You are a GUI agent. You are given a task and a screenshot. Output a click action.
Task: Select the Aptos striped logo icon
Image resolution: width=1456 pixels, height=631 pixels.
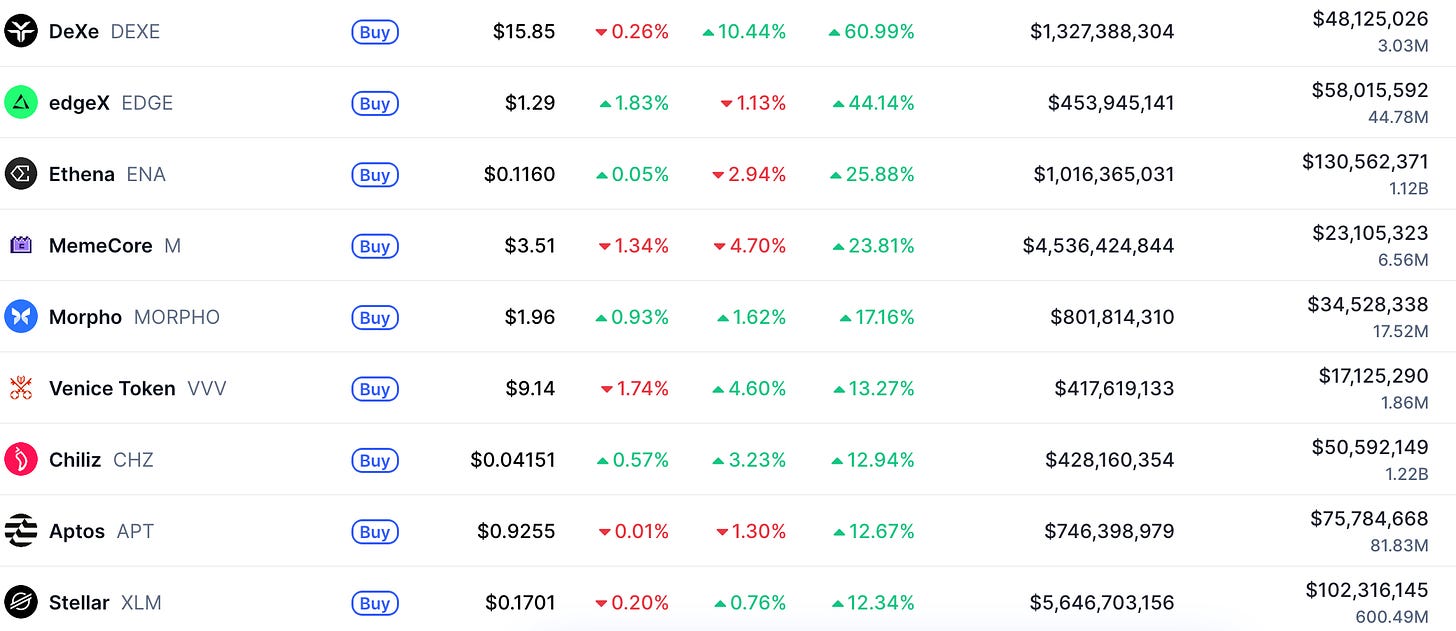(x=20, y=531)
